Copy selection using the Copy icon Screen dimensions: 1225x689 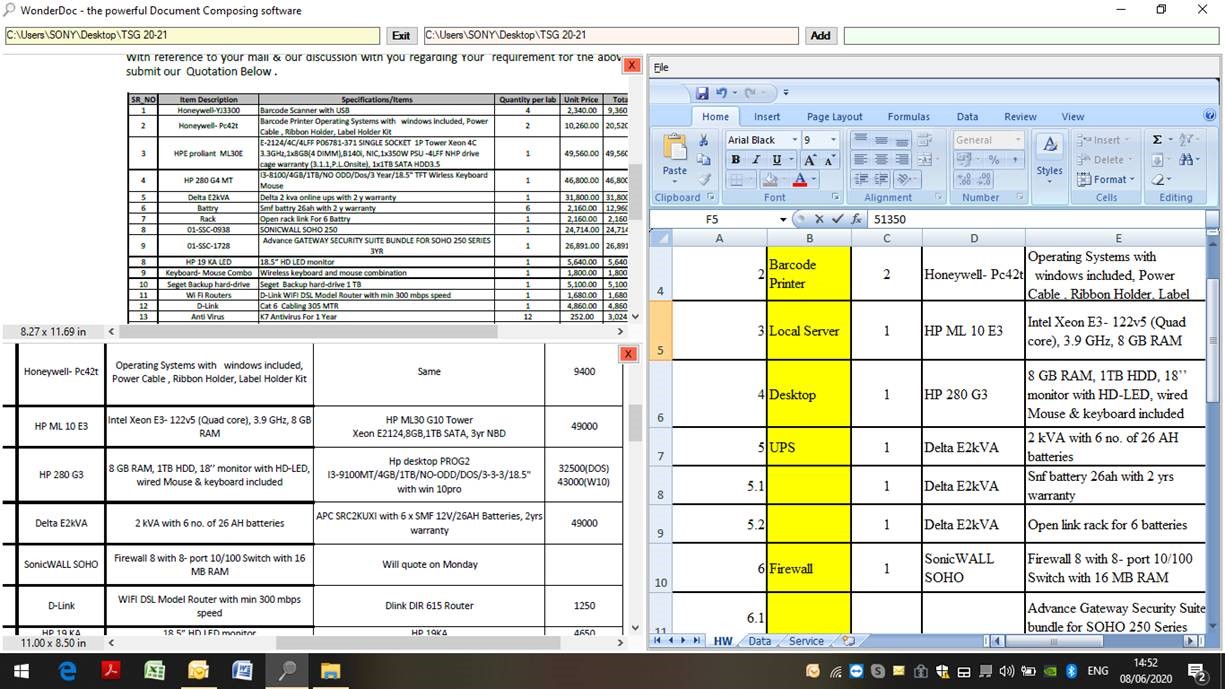703,160
